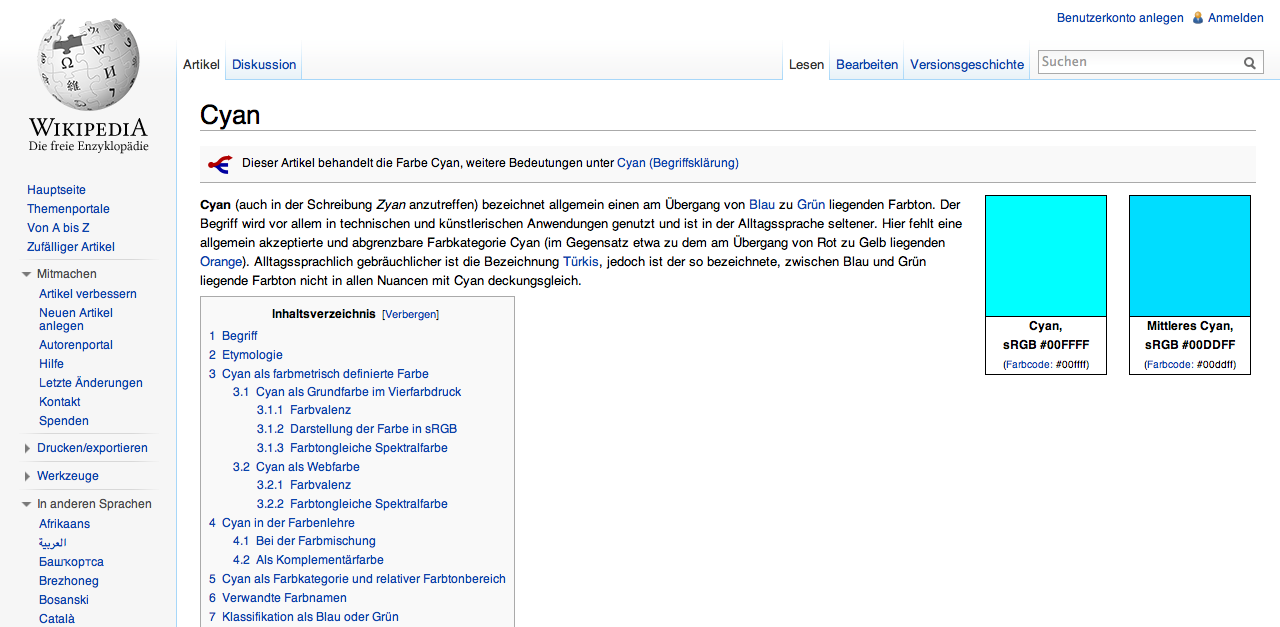Collapse the Mitmachen sidebar section

pyautogui.click(x=27, y=274)
